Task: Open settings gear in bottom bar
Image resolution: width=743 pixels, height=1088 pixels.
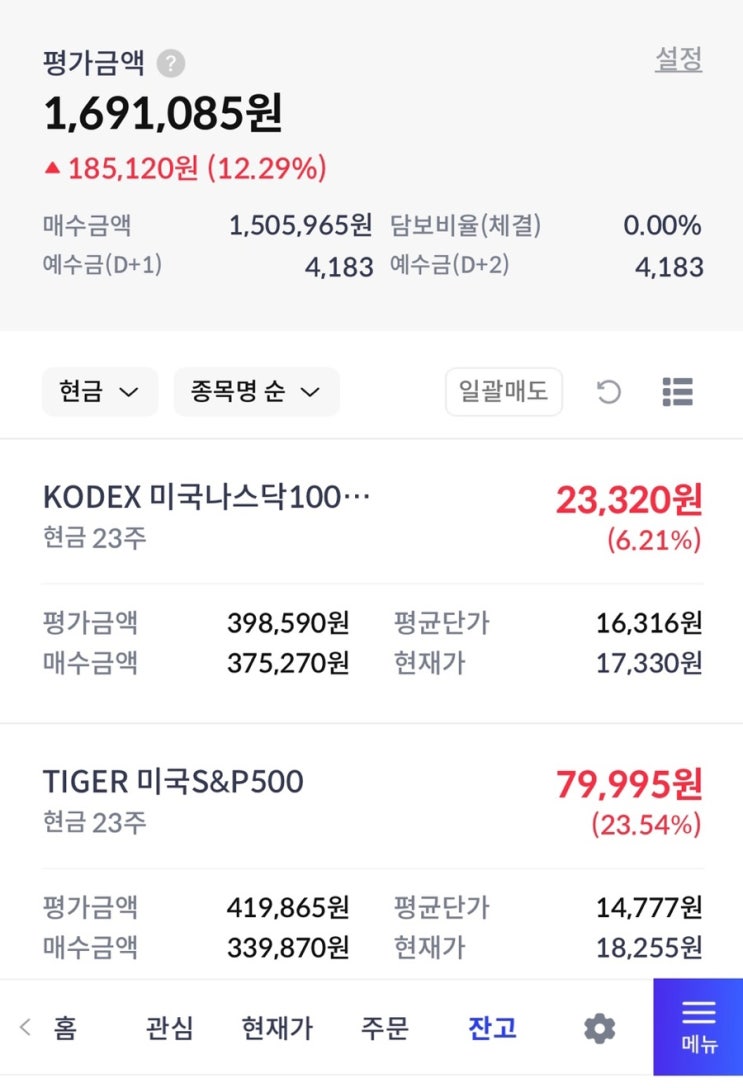Action: pos(599,1027)
